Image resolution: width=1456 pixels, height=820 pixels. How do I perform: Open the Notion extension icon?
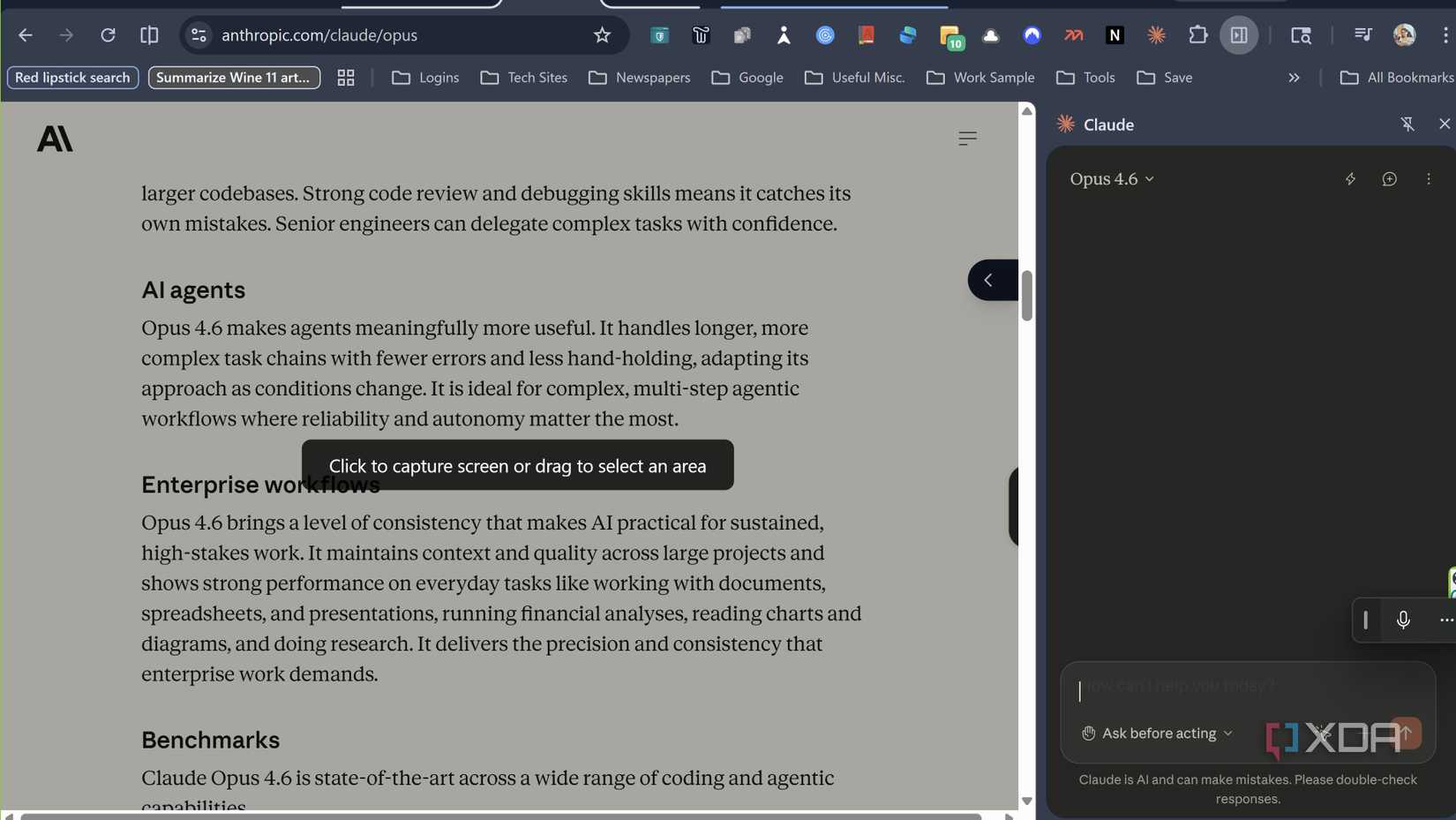1115,35
